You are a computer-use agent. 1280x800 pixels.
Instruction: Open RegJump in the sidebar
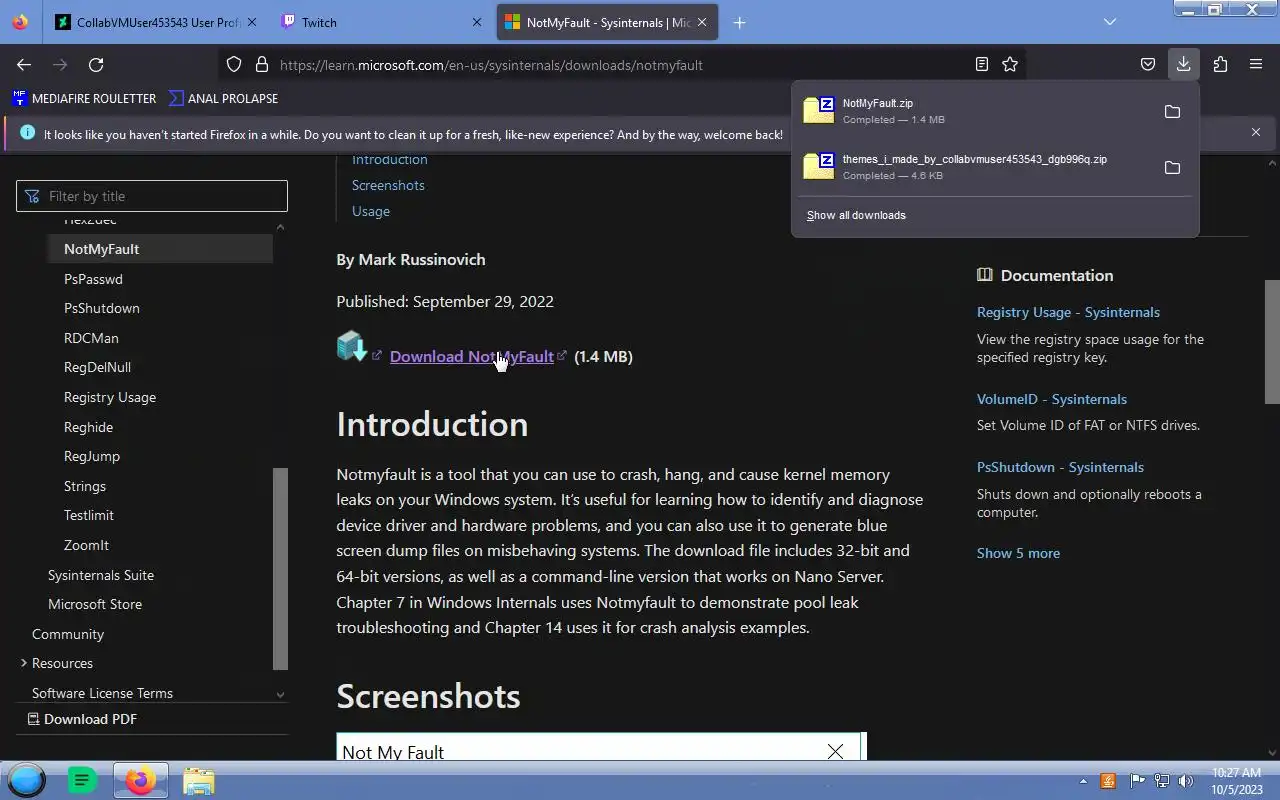pyautogui.click(x=92, y=456)
